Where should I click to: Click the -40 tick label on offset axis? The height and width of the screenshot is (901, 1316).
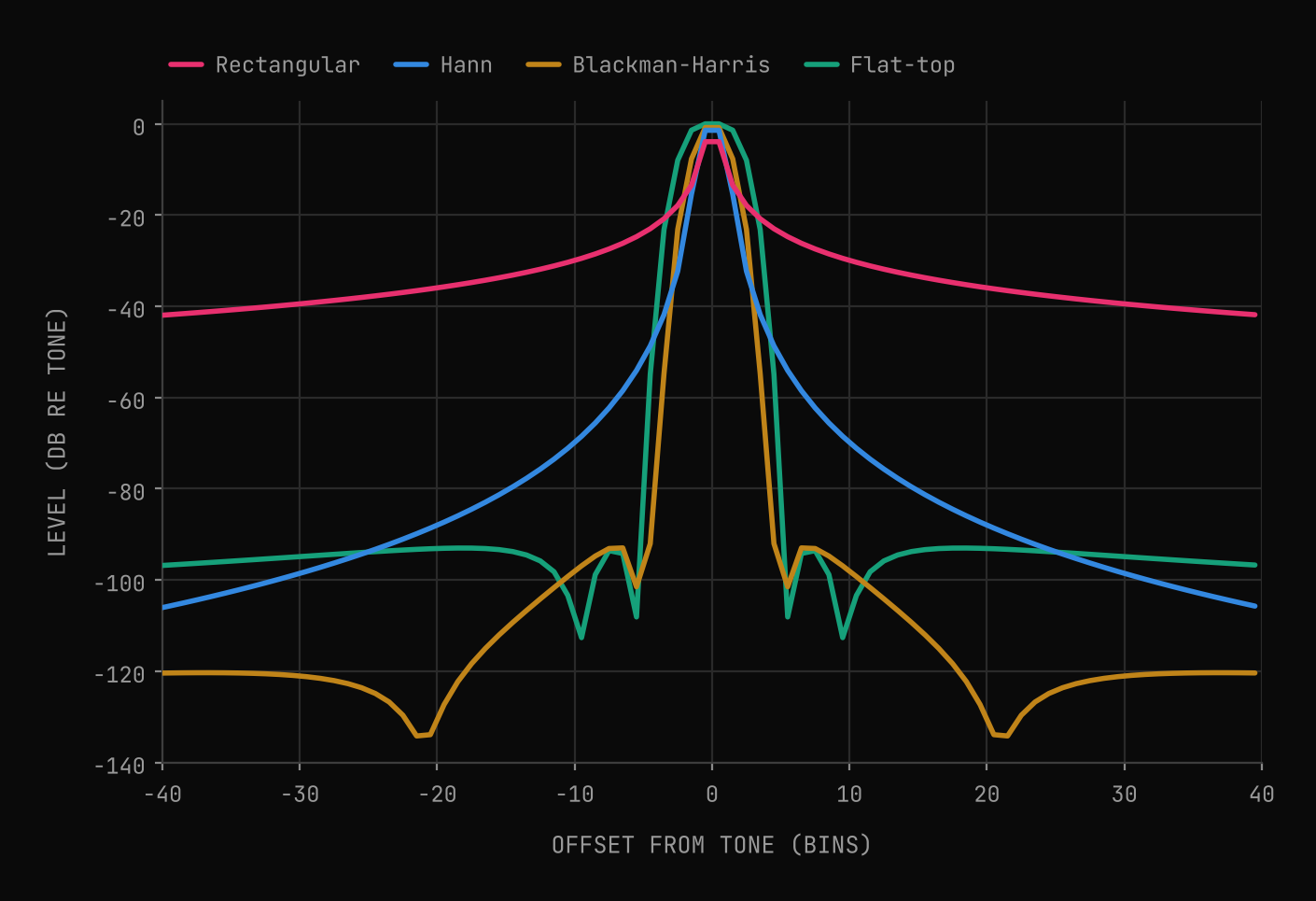pos(162,794)
